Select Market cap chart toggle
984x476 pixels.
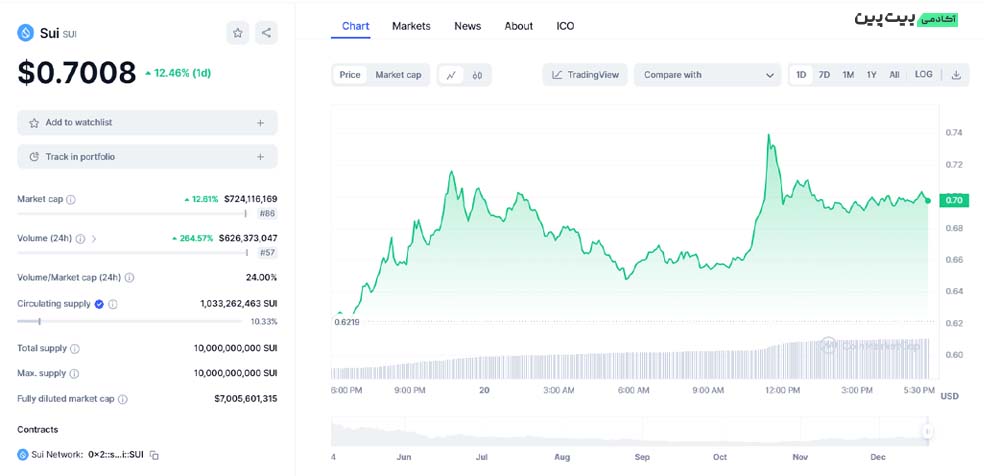click(x=398, y=75)
